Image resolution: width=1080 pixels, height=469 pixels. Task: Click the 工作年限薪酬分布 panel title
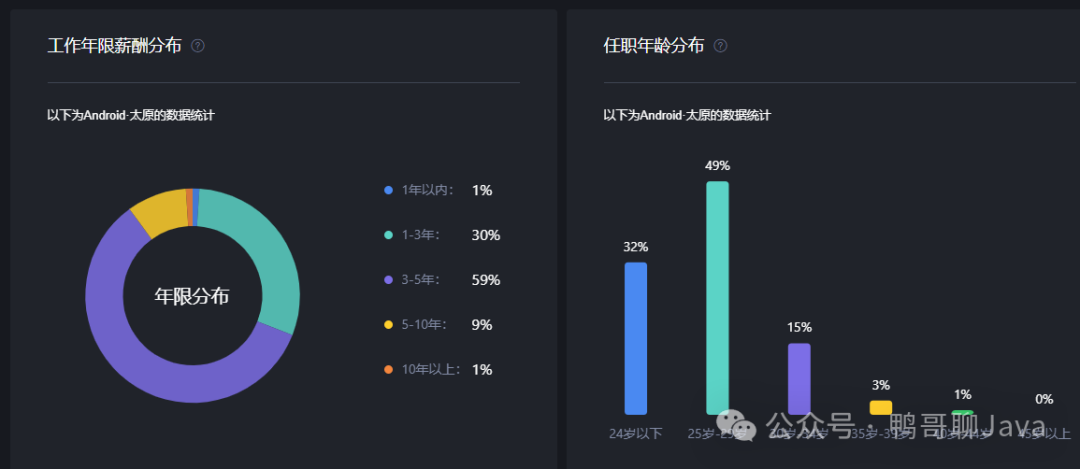[115, 46]
